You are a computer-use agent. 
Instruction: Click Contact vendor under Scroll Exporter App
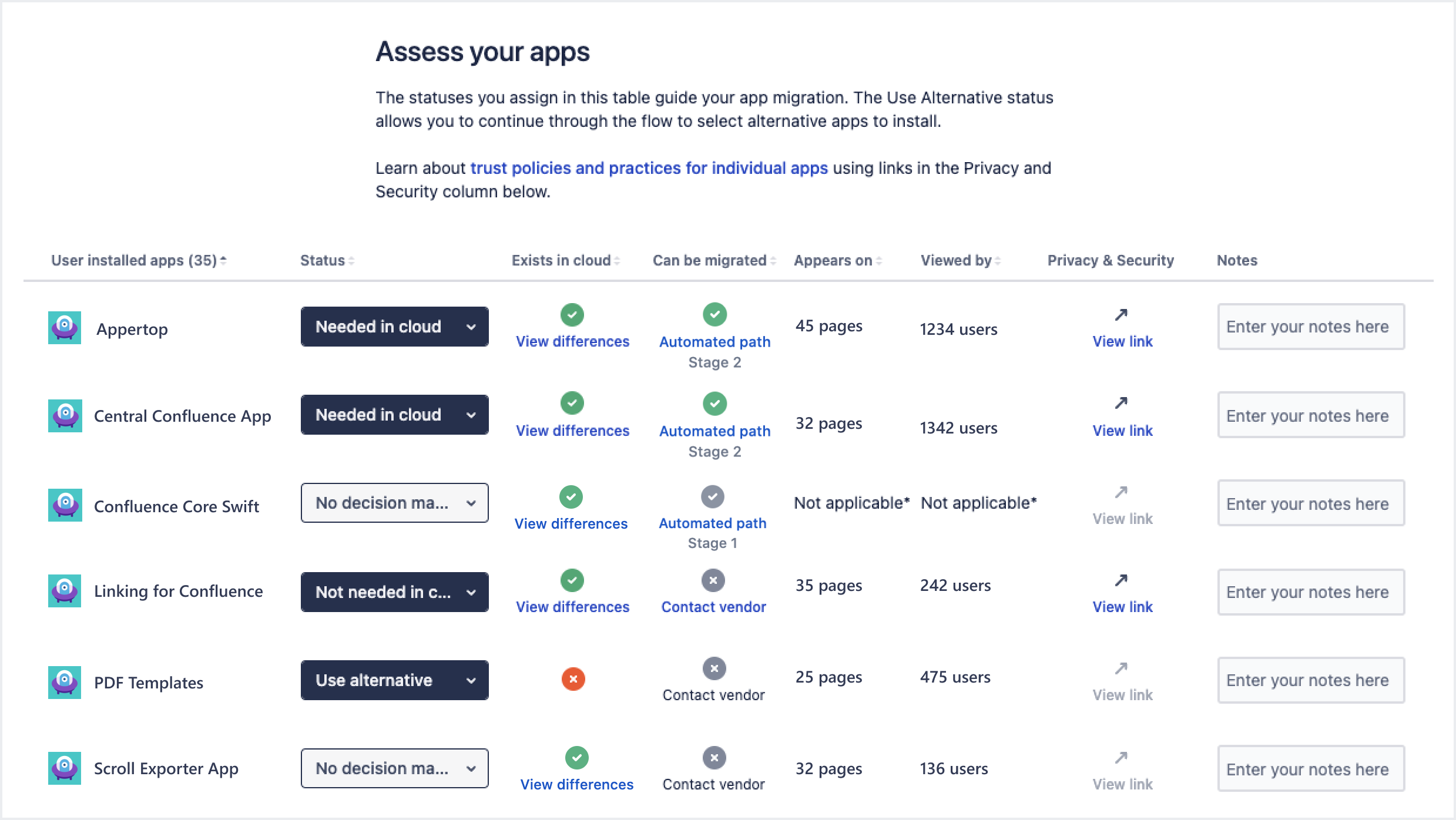[713, 784]
